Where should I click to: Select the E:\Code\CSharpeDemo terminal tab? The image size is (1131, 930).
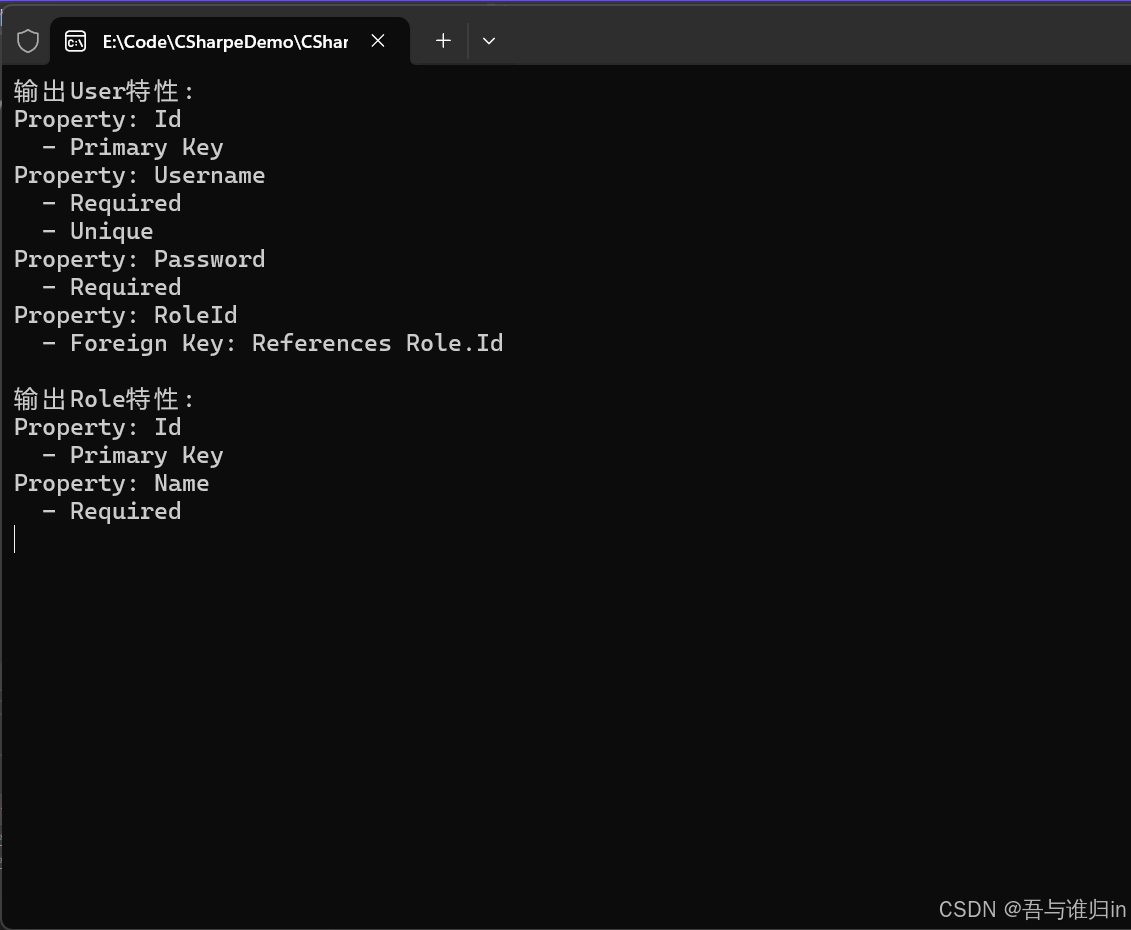coord(229,41)
